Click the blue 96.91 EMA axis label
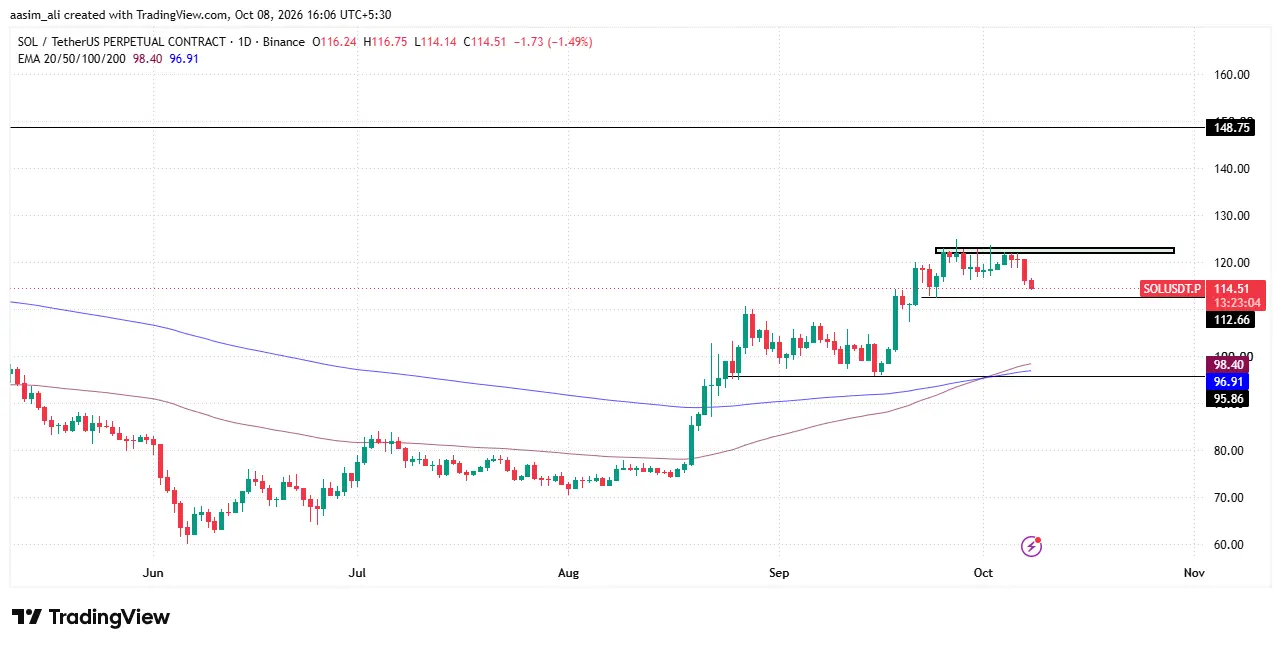Image resolution: width=1281 pixels, height=647 pixels. coord(1228,382)
